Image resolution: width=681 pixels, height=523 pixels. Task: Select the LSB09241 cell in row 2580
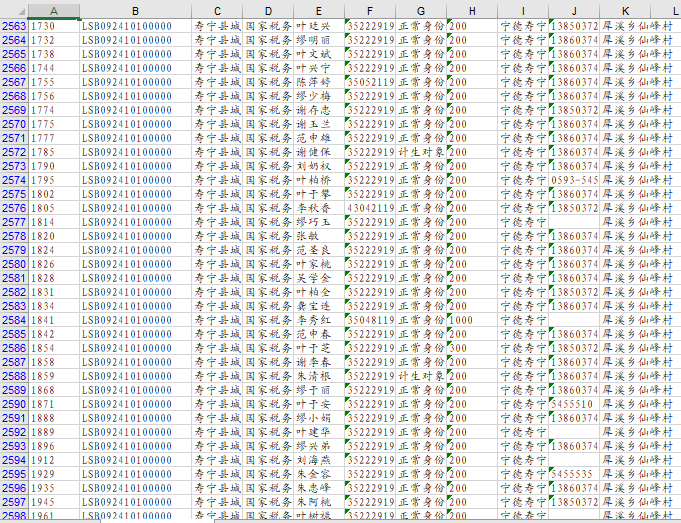(136, 264)
